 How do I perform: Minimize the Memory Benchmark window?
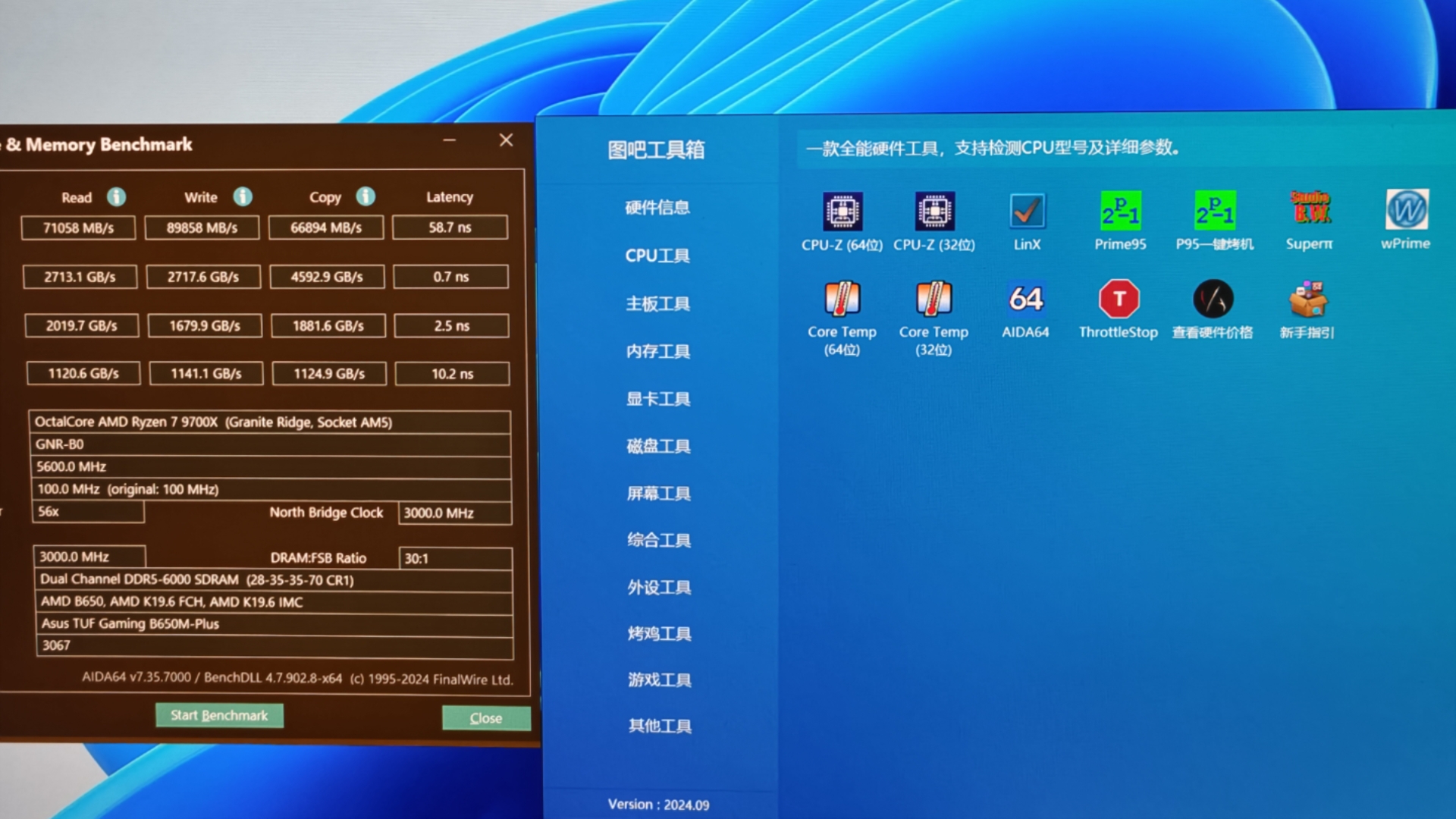(x=450, y=140)
